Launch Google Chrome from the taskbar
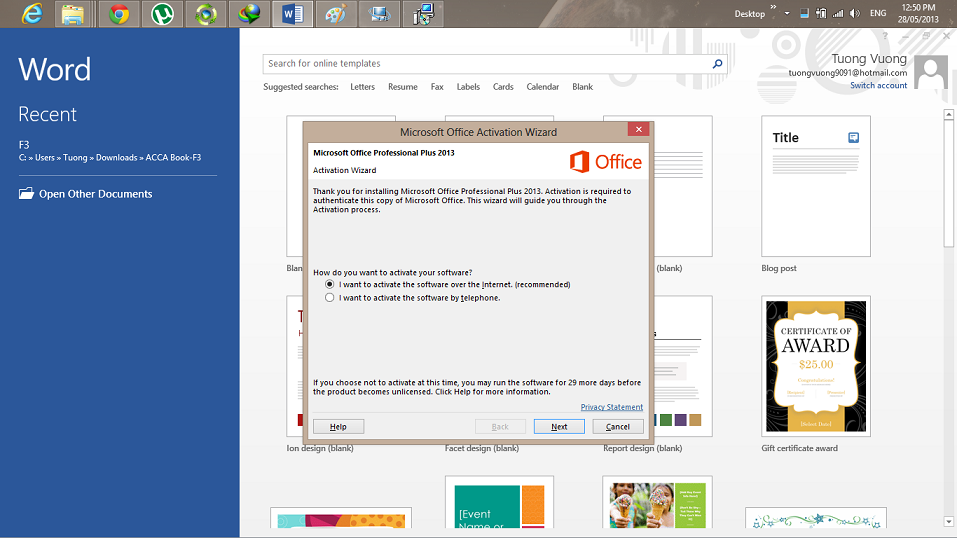Screen dimensions: 957x538 click(x=119, y=13)
